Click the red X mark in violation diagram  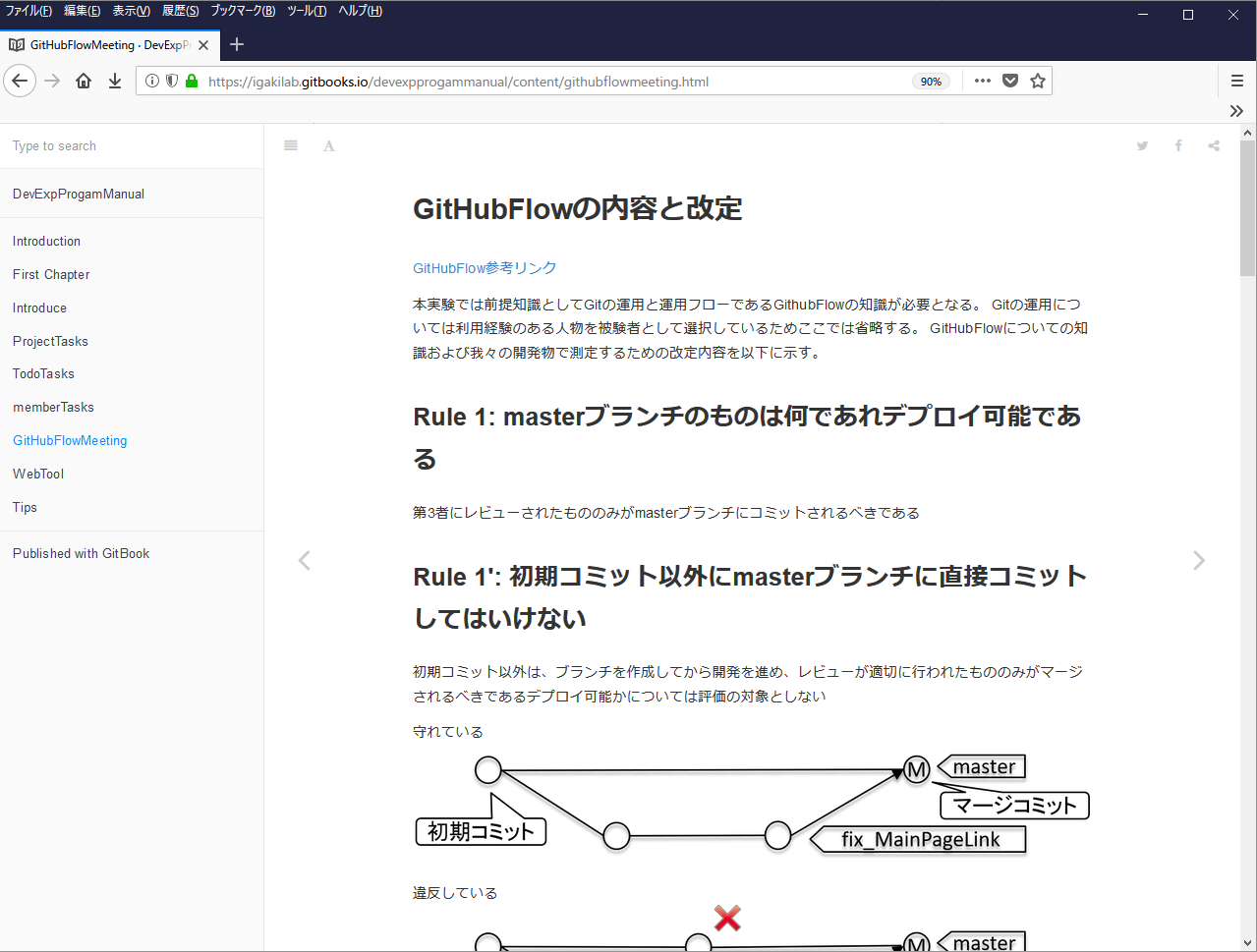coord(727,919)
